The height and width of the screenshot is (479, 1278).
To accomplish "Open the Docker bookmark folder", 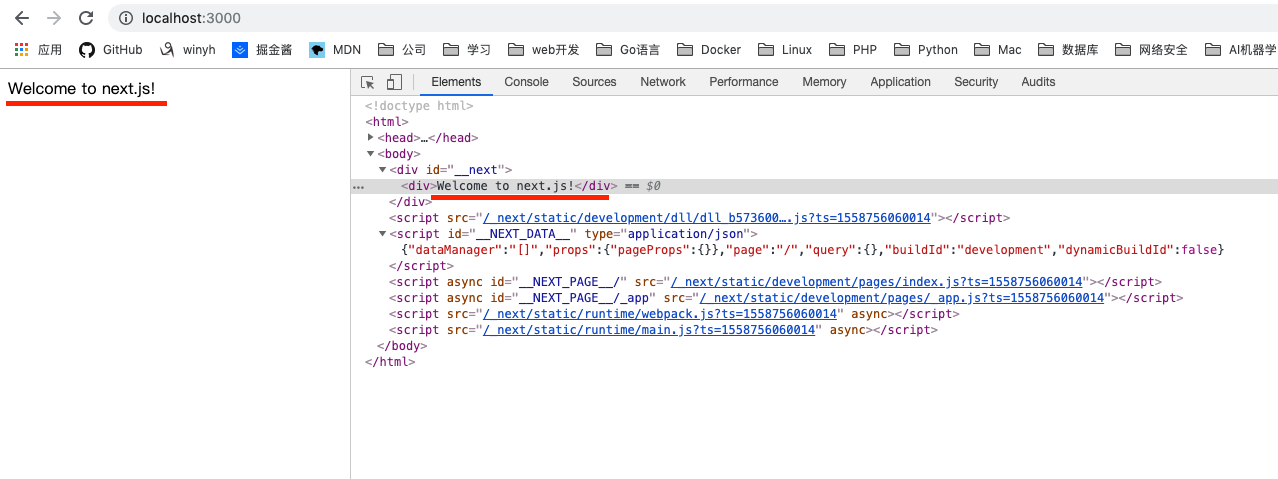I will coord(709,49).
